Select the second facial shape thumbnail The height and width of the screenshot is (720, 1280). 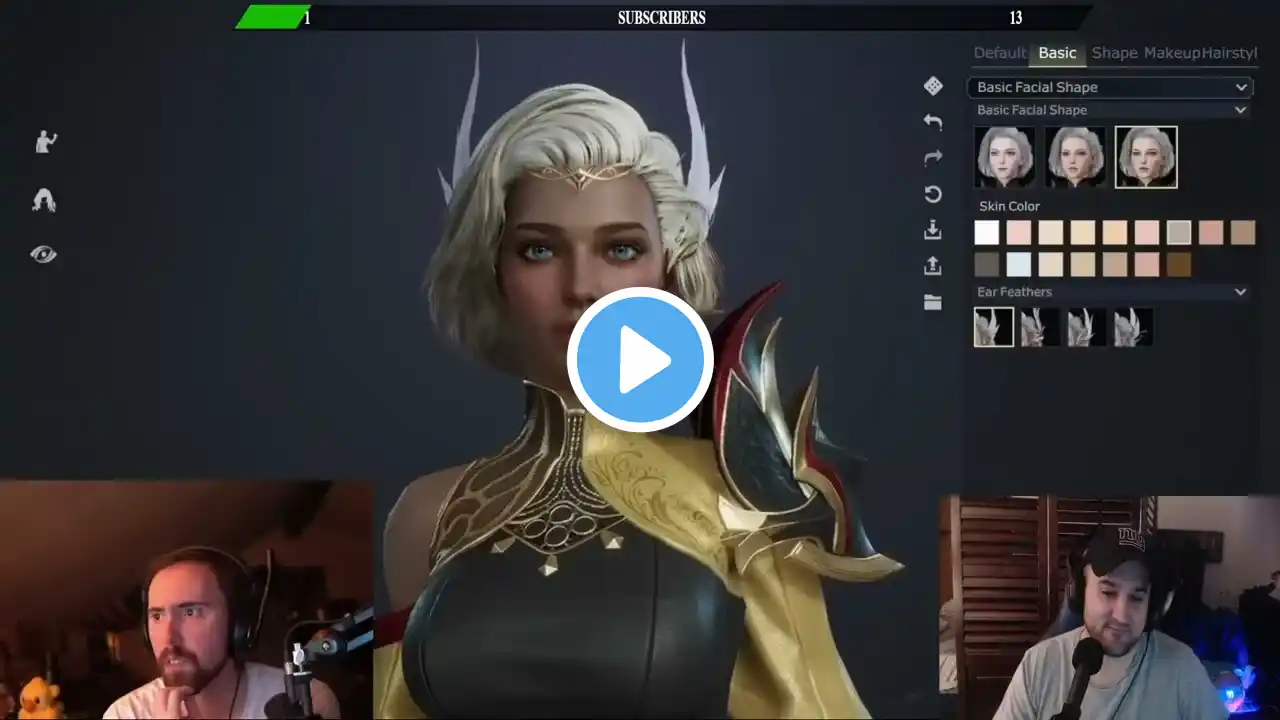pyautogui.click(x=1076, y=157)
